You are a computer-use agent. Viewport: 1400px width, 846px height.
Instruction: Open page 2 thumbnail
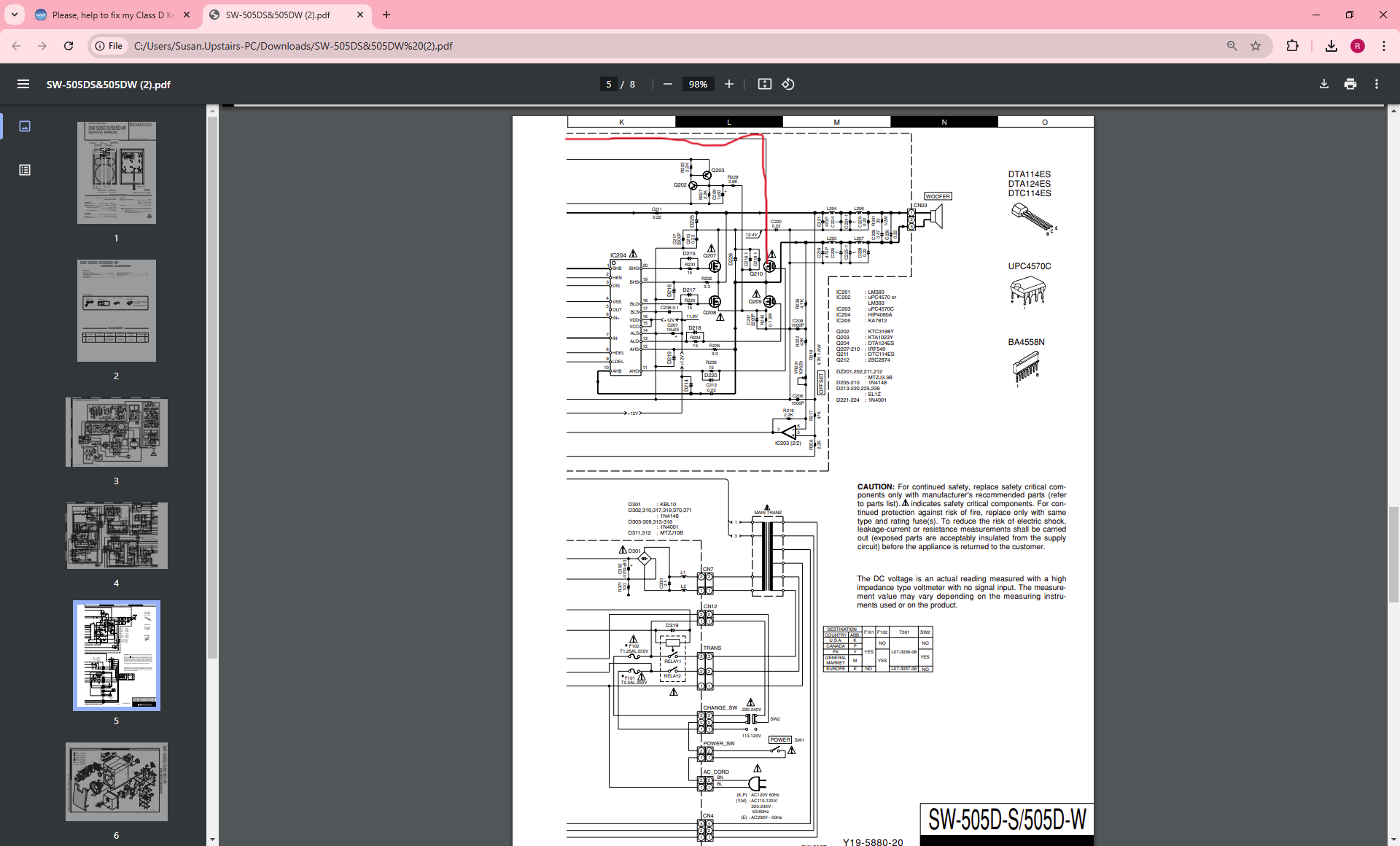pyautogui.click(x=117, y=311)
